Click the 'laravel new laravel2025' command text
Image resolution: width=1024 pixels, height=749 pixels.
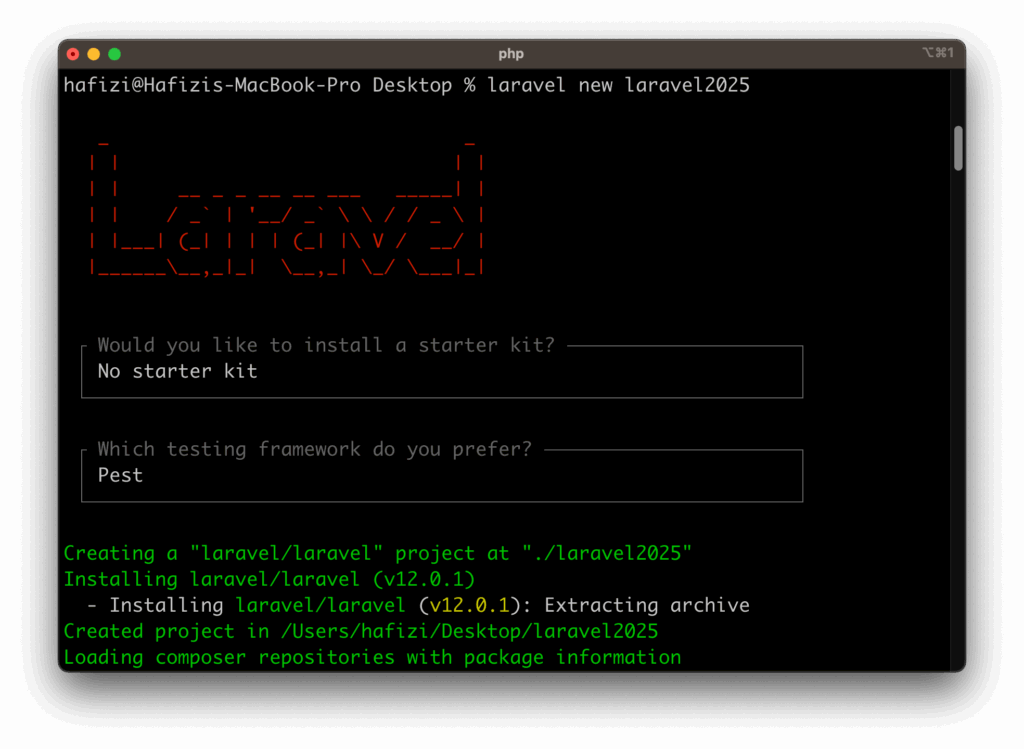click(618, 86)
